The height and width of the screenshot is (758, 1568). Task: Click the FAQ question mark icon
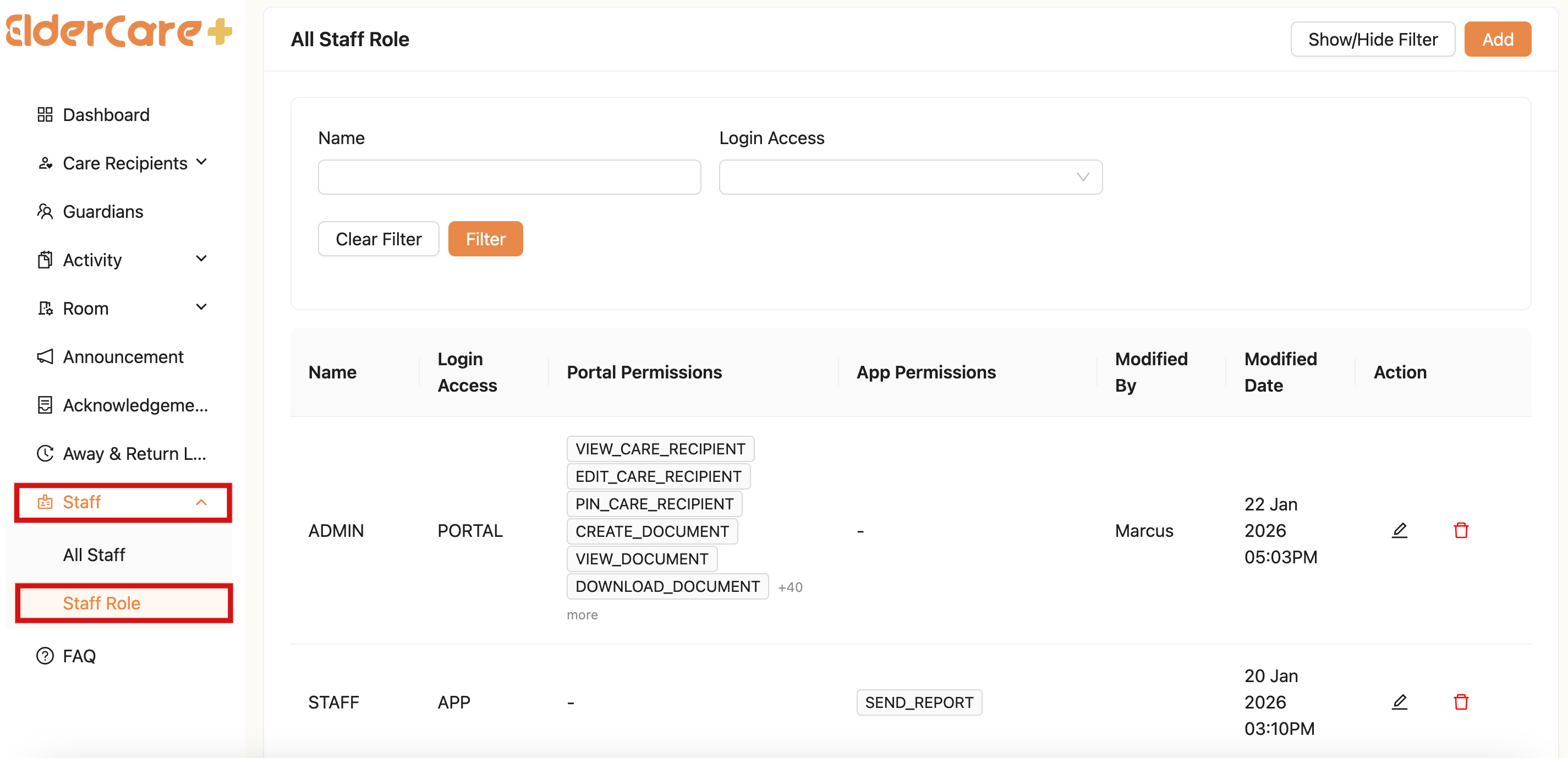tap(45, 656)
